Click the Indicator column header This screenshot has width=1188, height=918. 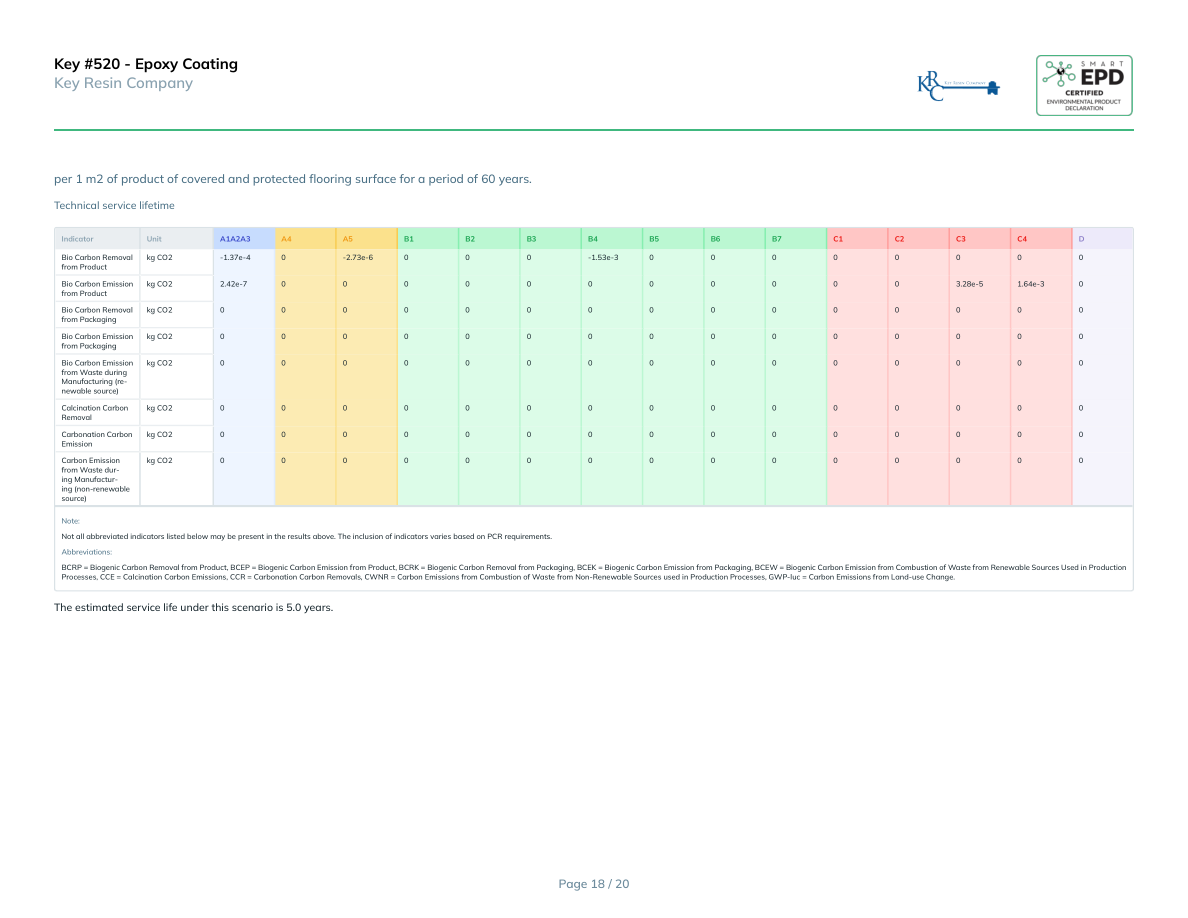(77, 239)
